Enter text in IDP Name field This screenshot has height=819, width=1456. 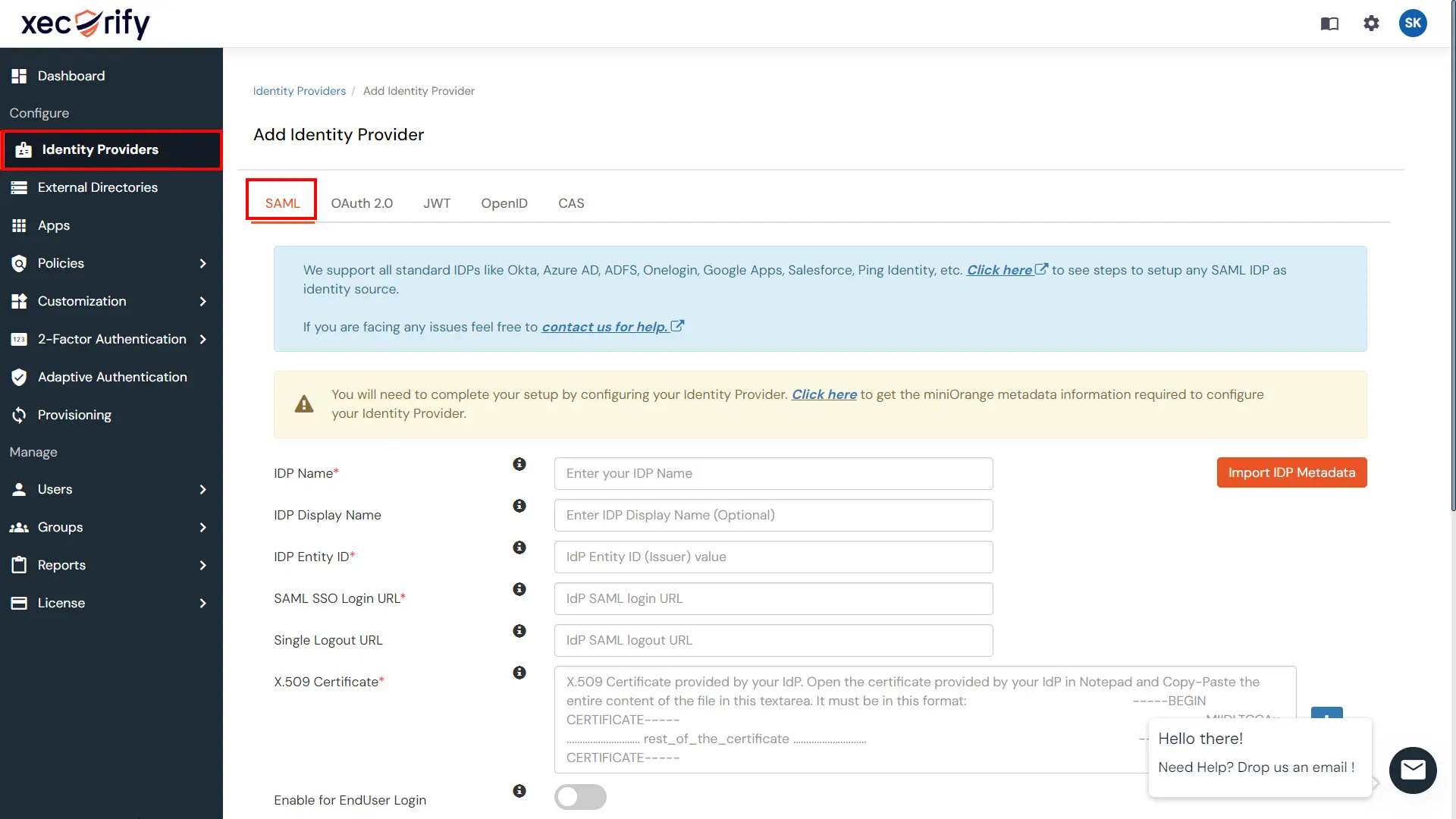[x=773, y=473]
